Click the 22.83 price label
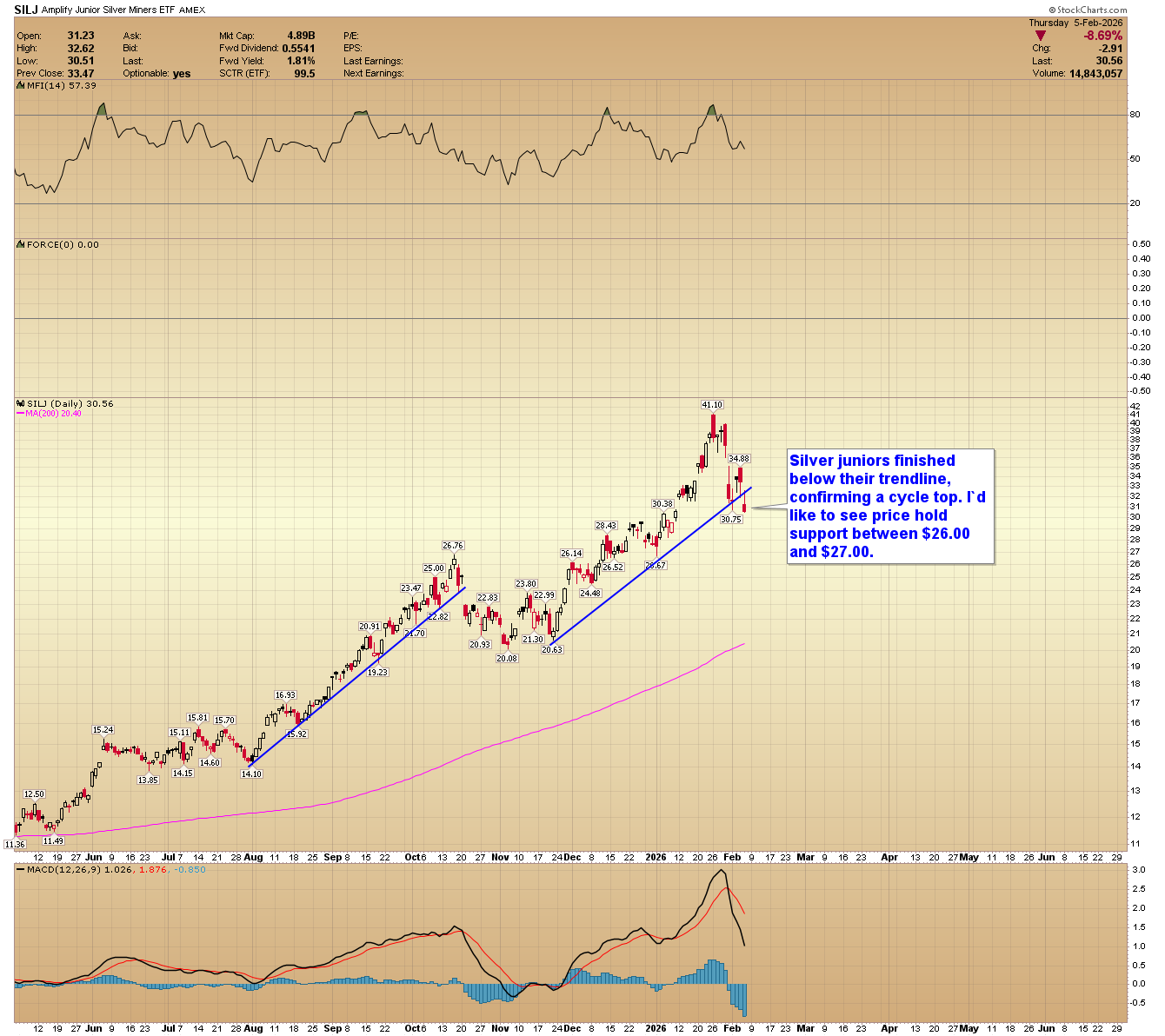1165x1036 pixels. pos(488,597)
